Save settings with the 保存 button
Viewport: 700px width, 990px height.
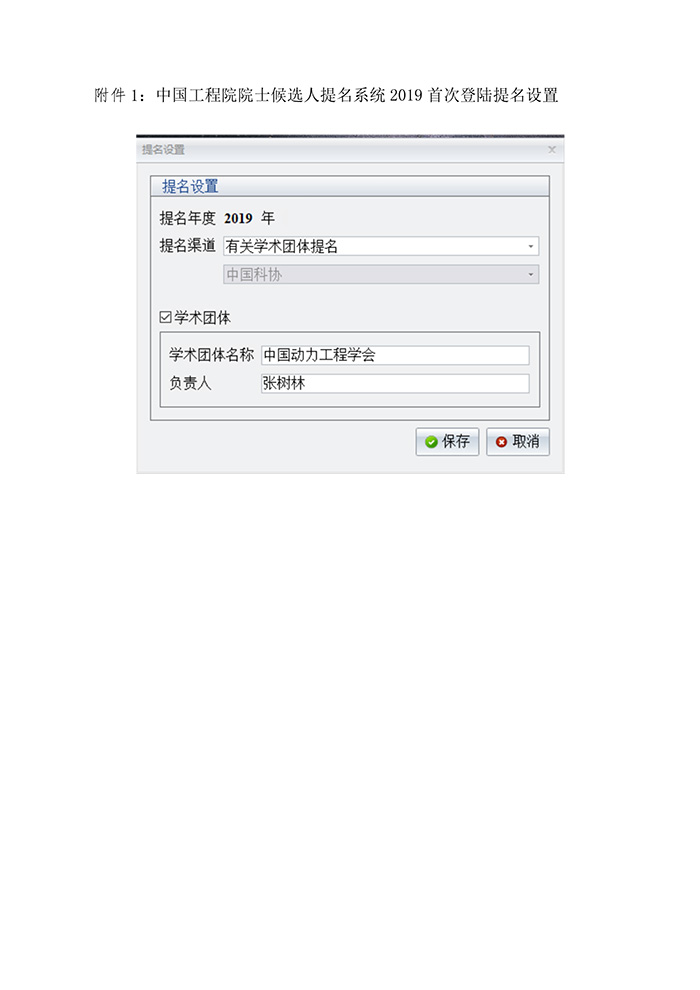447,441
